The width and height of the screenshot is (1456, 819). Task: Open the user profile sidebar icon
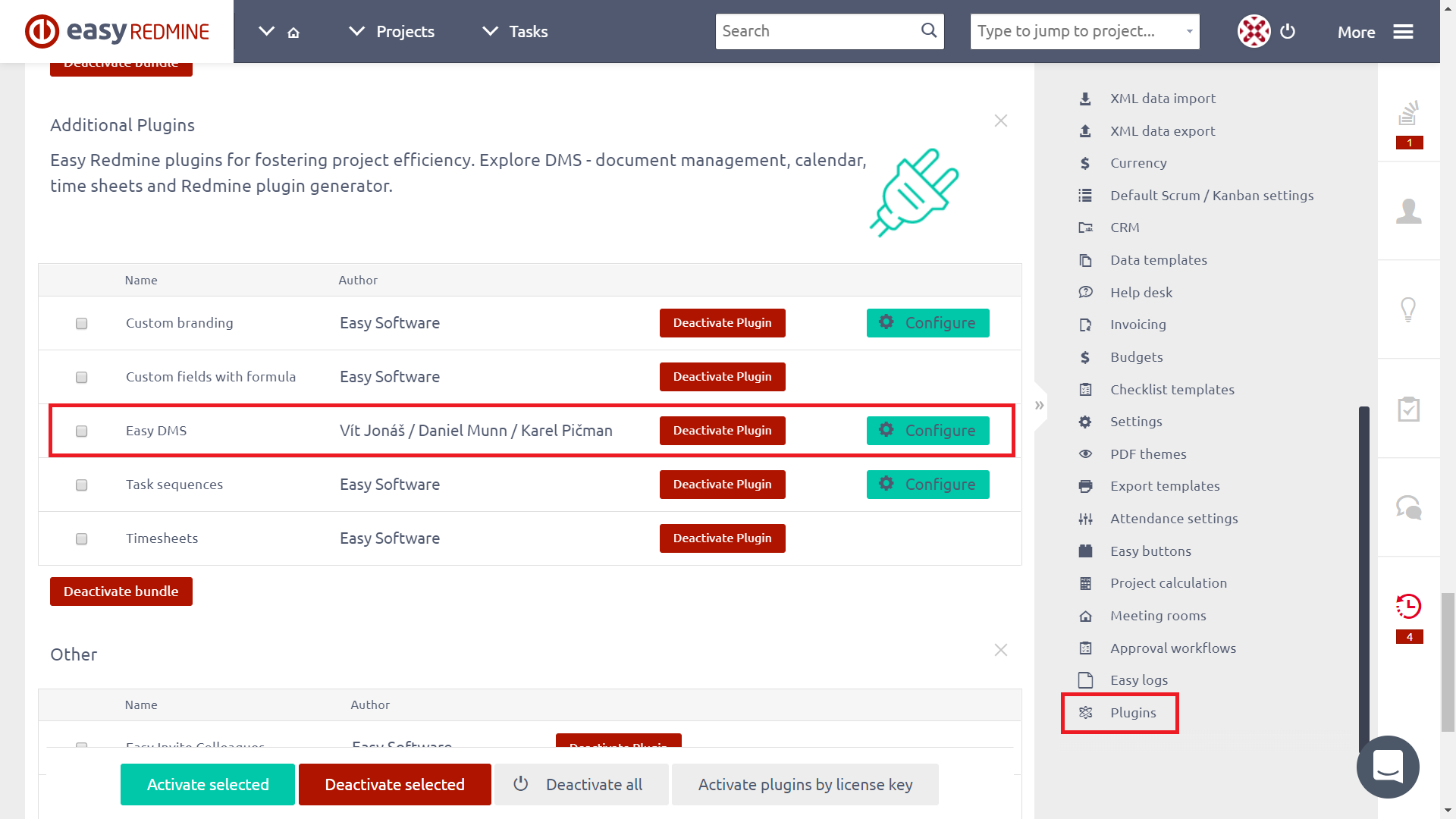(x=1409, y=211)
